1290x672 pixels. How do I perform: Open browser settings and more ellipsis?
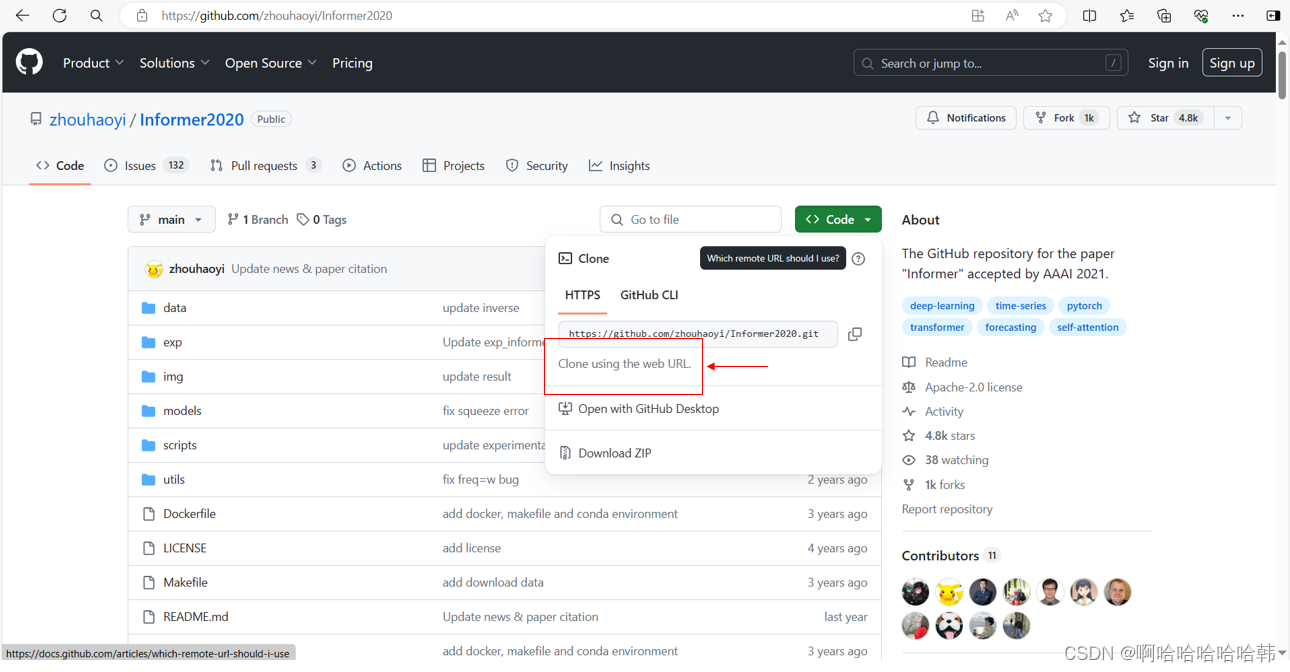tap(1238, 16)
